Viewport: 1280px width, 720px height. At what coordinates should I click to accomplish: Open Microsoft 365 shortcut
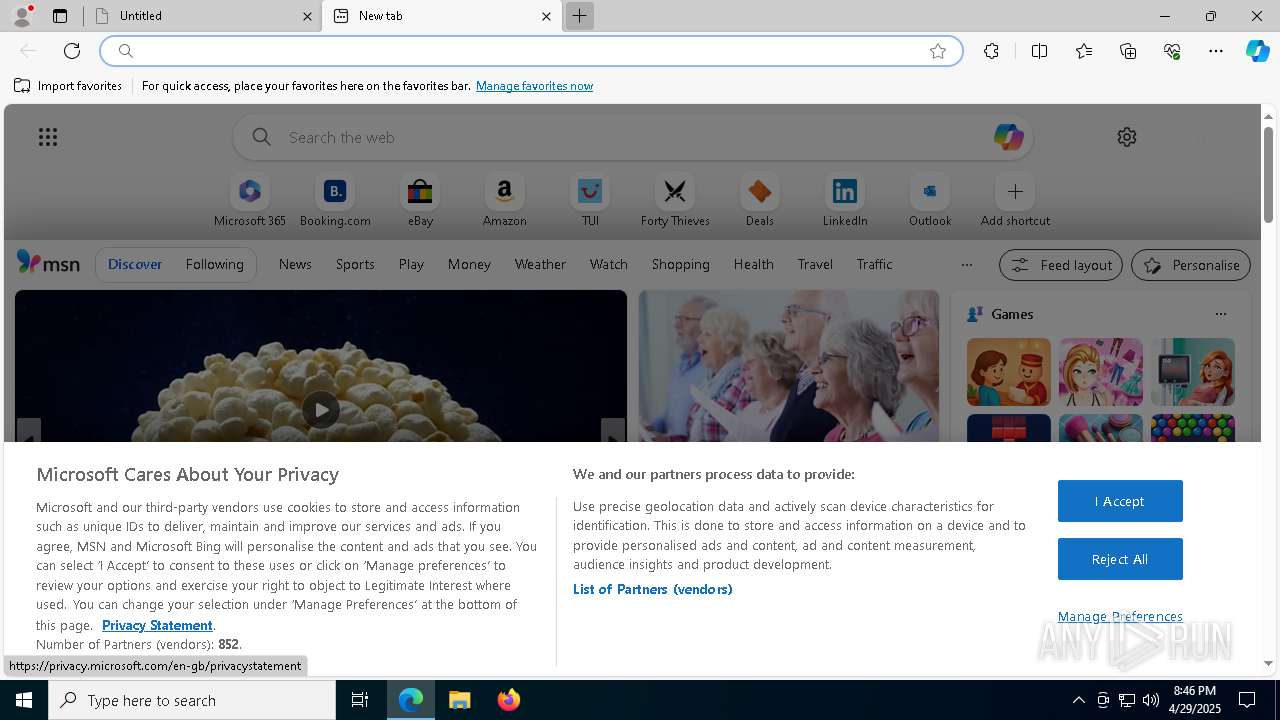pos(250,201)
